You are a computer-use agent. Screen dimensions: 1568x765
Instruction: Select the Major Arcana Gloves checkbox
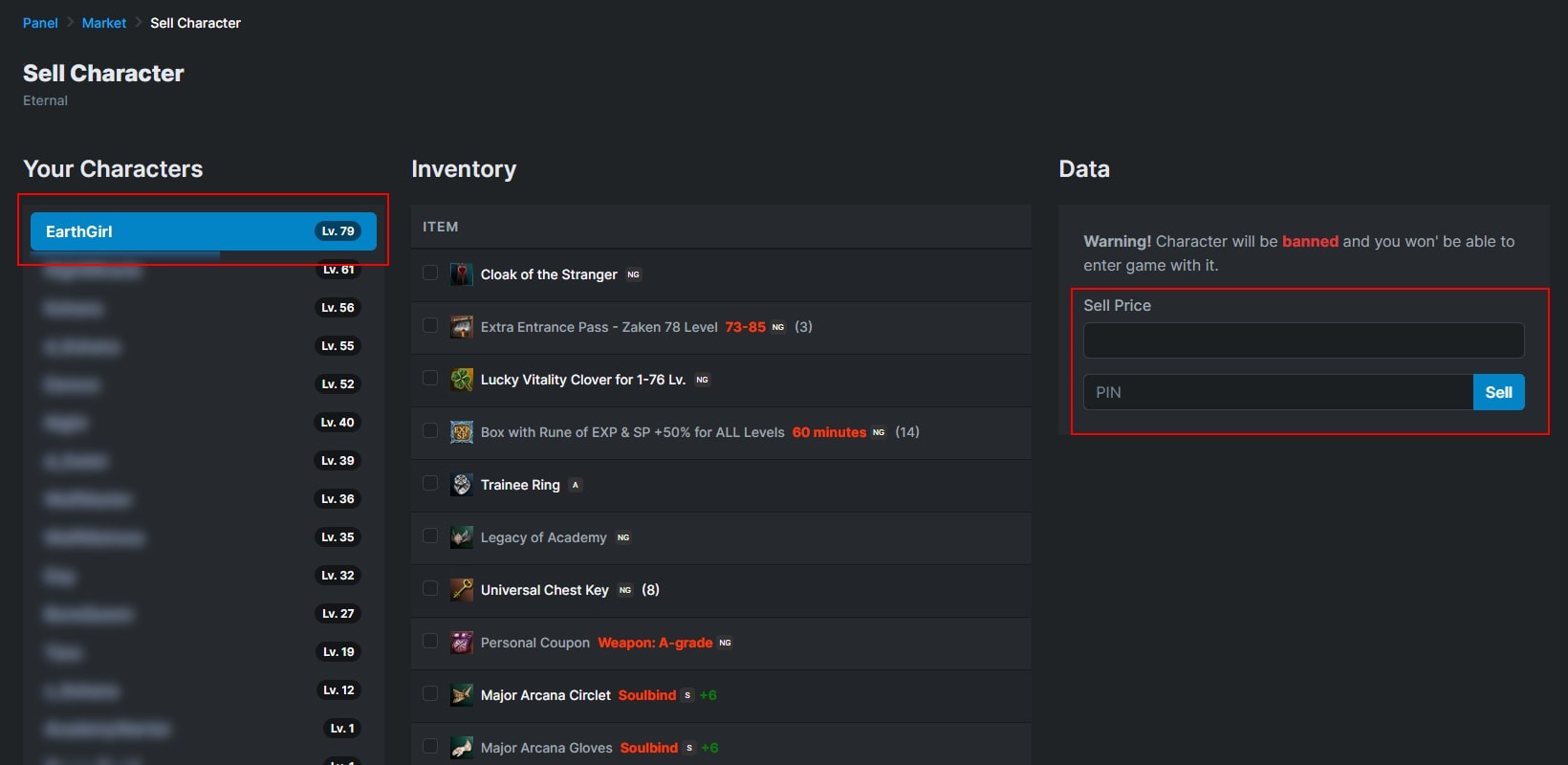(x=430, y=747)
